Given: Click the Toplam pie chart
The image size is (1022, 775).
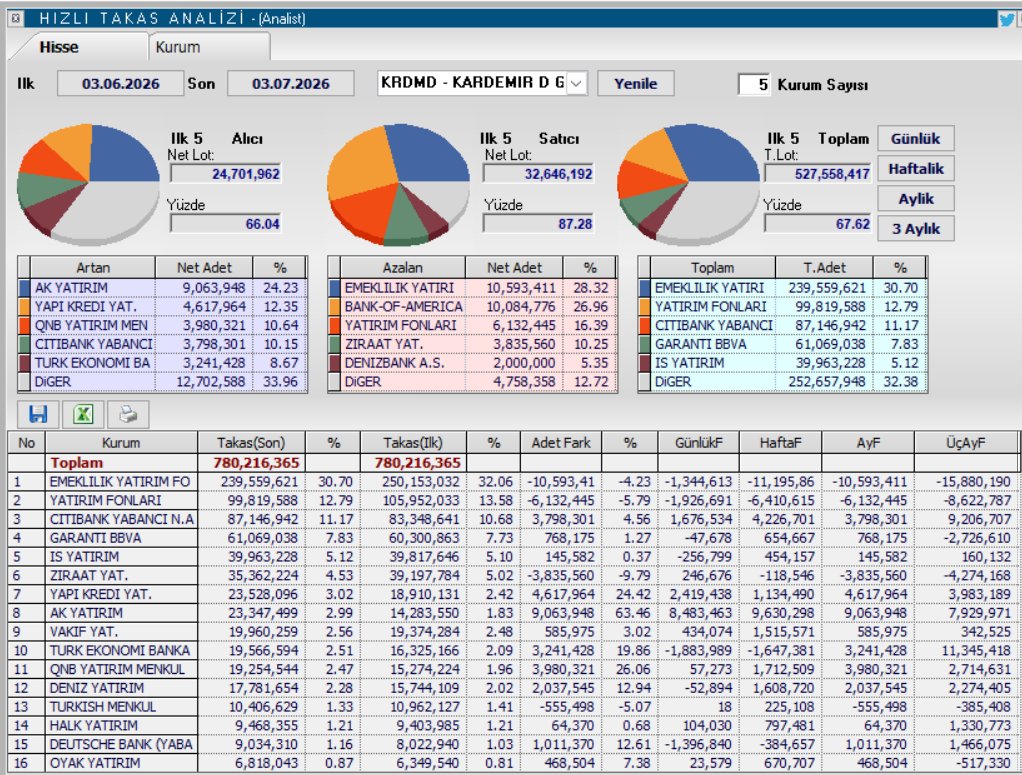Looking at the screenshot, I should pyautogui.click(x=688, y=184).
